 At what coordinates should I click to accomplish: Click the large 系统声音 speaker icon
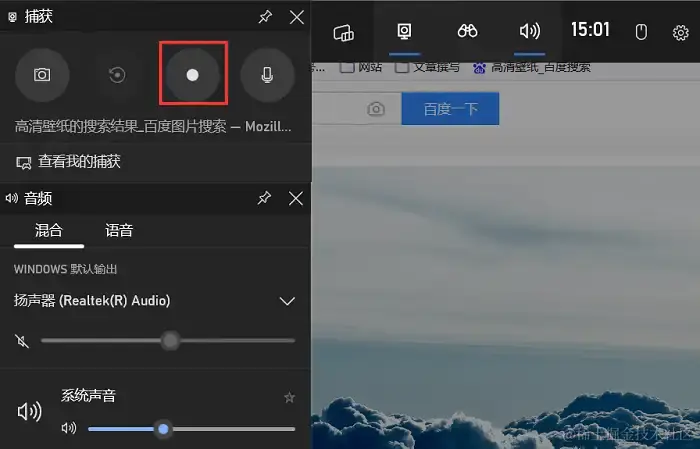pos(29,411)
